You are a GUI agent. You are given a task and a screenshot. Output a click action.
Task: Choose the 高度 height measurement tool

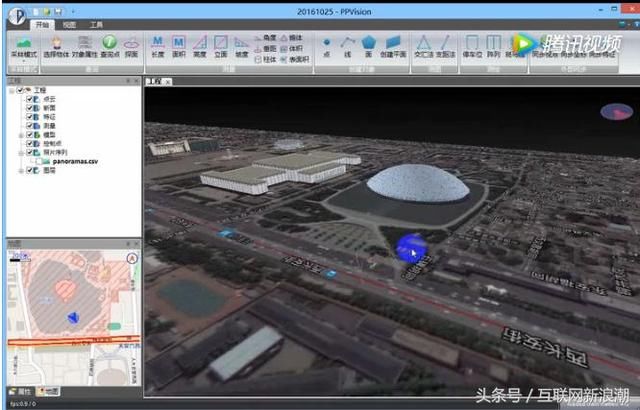coord(200,47)
